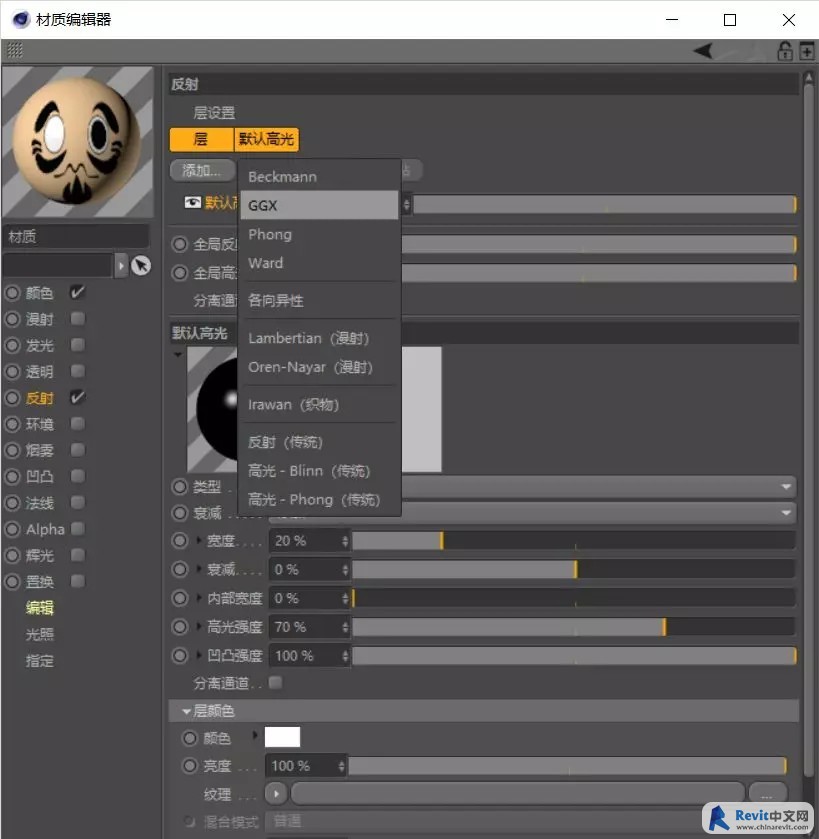Click the Cinema 4D logo in title bar
819x839 pixels.
pos(20,20)
